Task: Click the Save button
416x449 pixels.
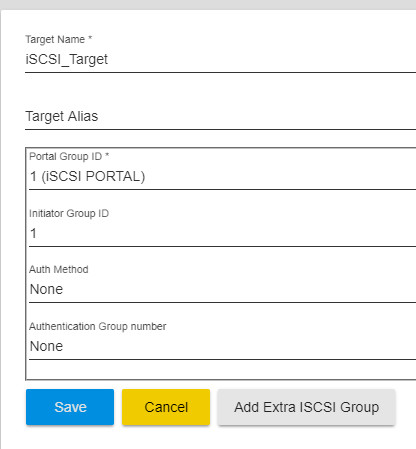Action: [x=70, y=407]
